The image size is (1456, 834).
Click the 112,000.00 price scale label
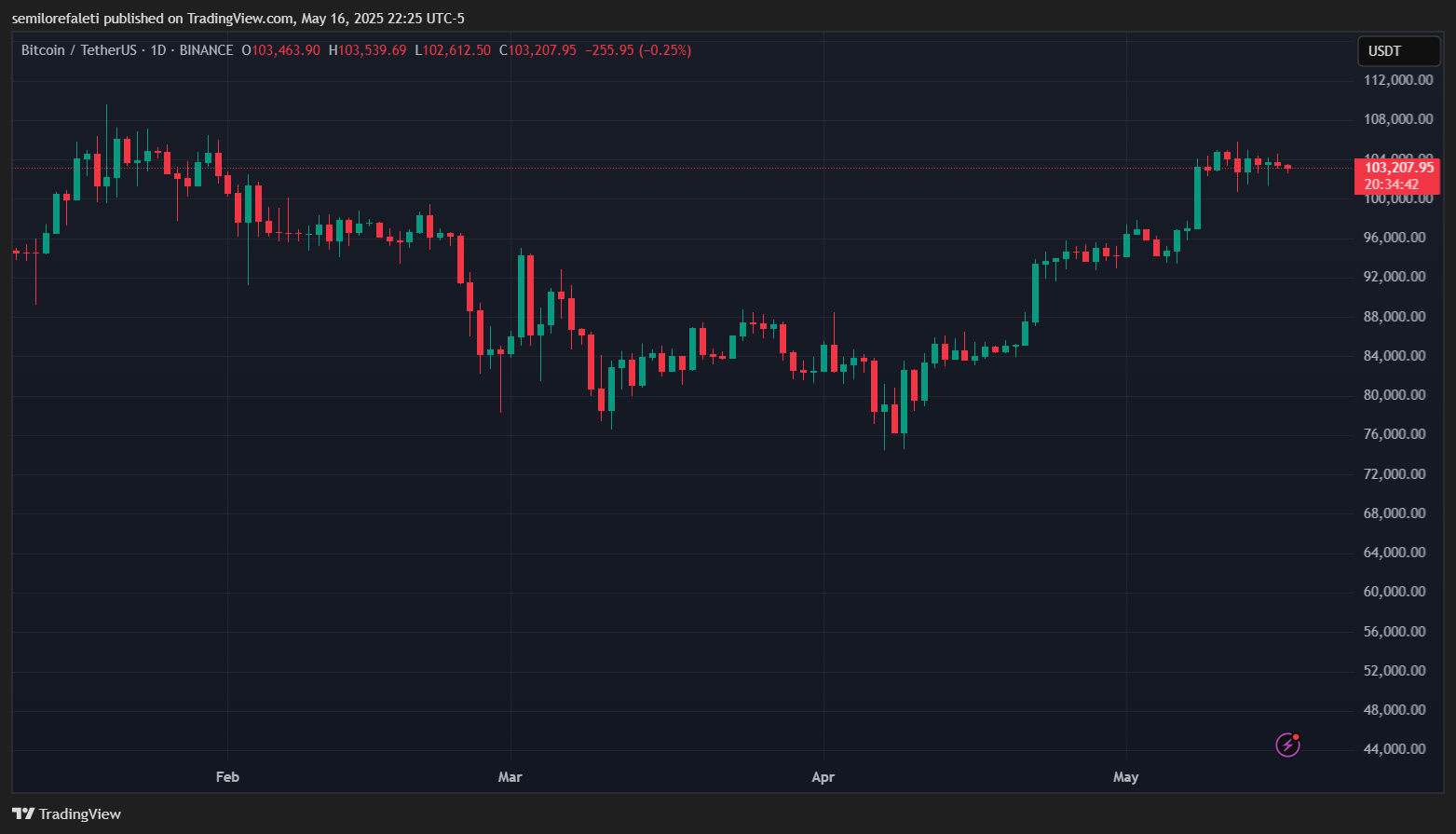point(1397,80)
